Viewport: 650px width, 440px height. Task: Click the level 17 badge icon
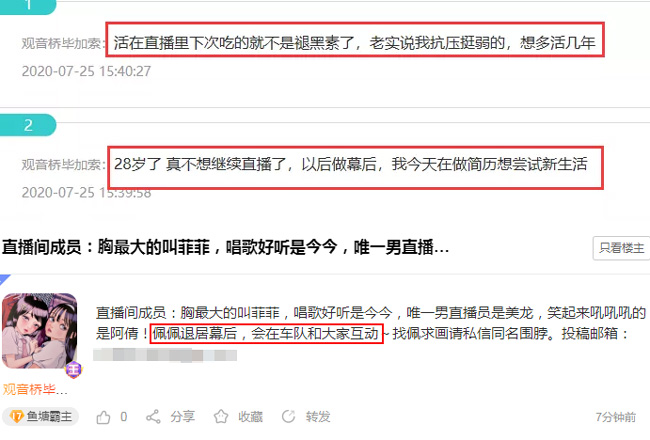(16, 416)
